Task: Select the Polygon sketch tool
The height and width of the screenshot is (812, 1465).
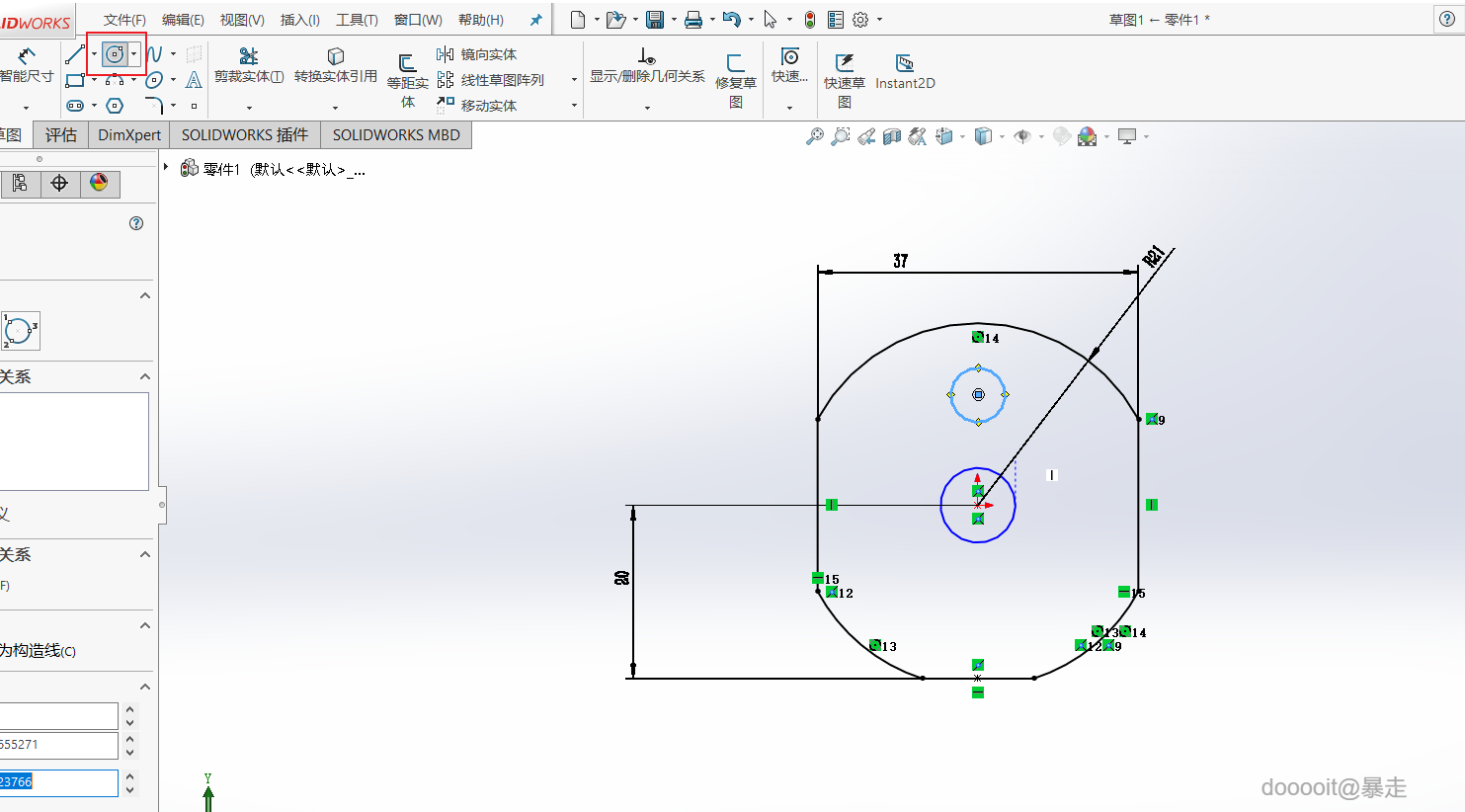Action: coord(115,106)
